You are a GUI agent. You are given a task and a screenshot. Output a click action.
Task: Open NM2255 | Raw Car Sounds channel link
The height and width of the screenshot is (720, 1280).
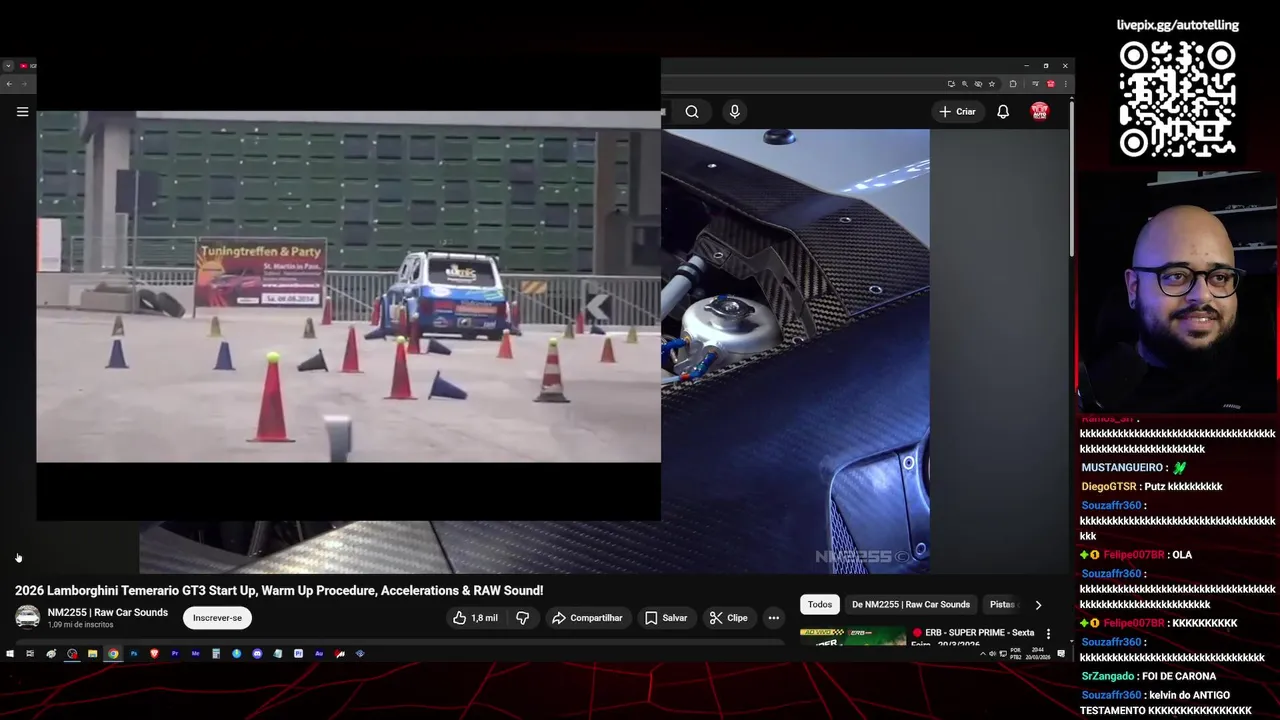tap(108, 612)
